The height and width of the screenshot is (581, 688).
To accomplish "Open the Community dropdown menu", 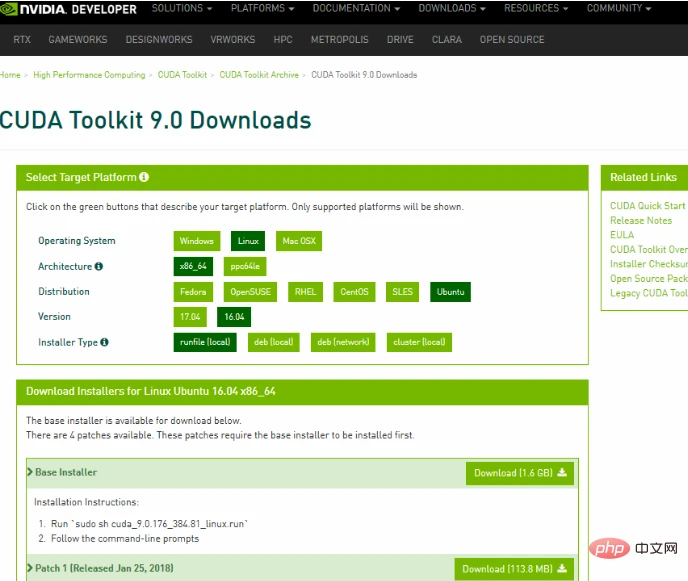I will coord(619,8).
